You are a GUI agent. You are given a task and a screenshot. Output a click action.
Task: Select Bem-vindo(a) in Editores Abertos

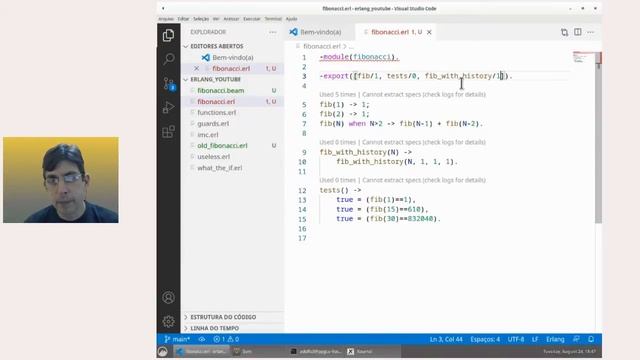point(233,58)
